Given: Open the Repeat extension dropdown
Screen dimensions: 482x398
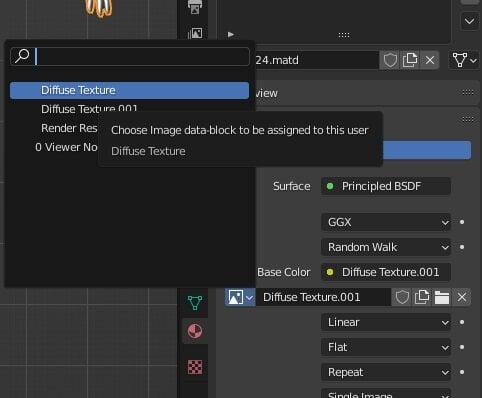Looking at the screenshot, I should point(386,372).
